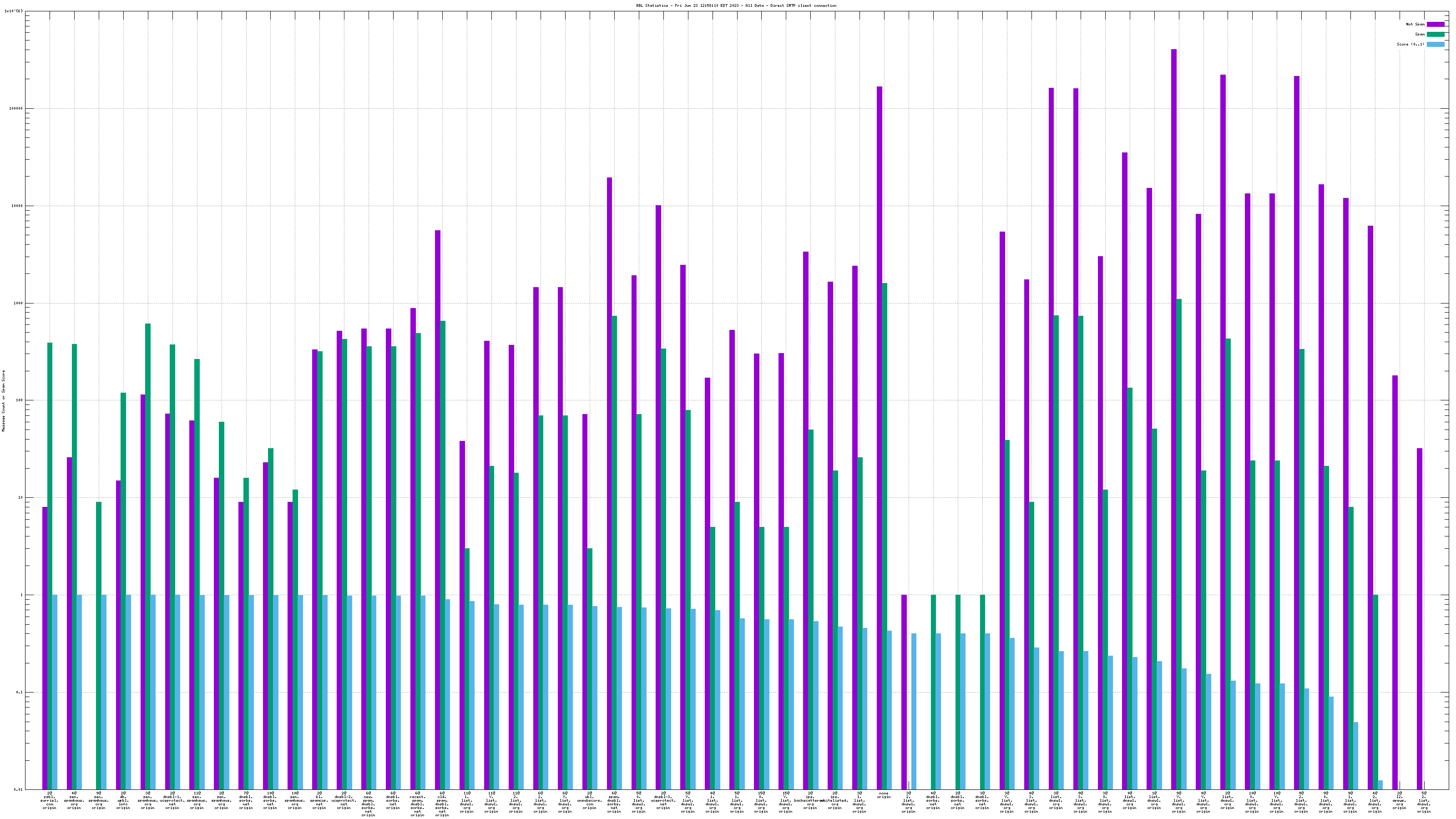Click the purple Not Spam legend swatch
Screen dimensions: 1456x819
tap(1435, 24)
